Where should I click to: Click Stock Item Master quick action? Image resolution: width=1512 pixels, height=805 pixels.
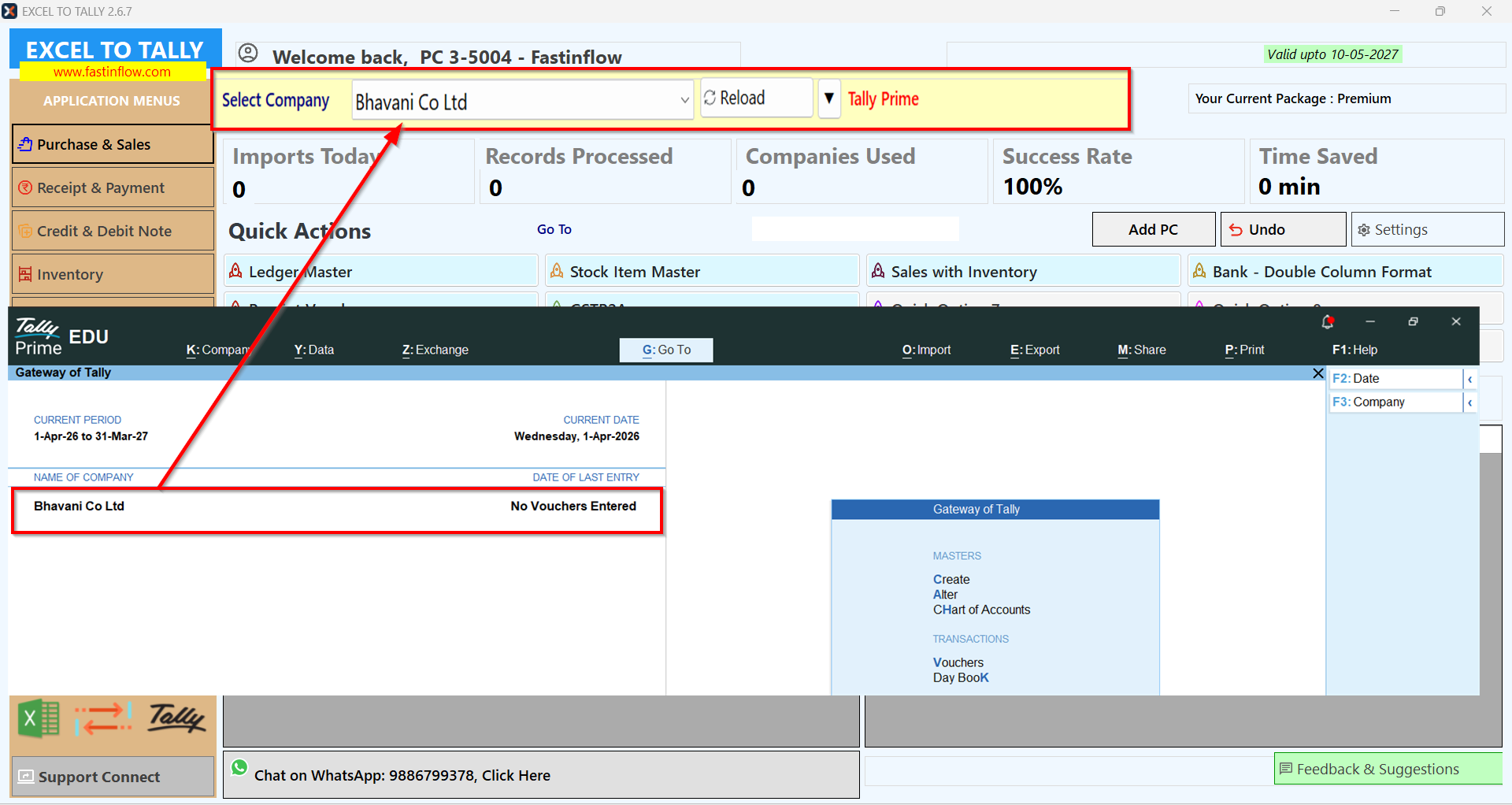click(702, 271)
